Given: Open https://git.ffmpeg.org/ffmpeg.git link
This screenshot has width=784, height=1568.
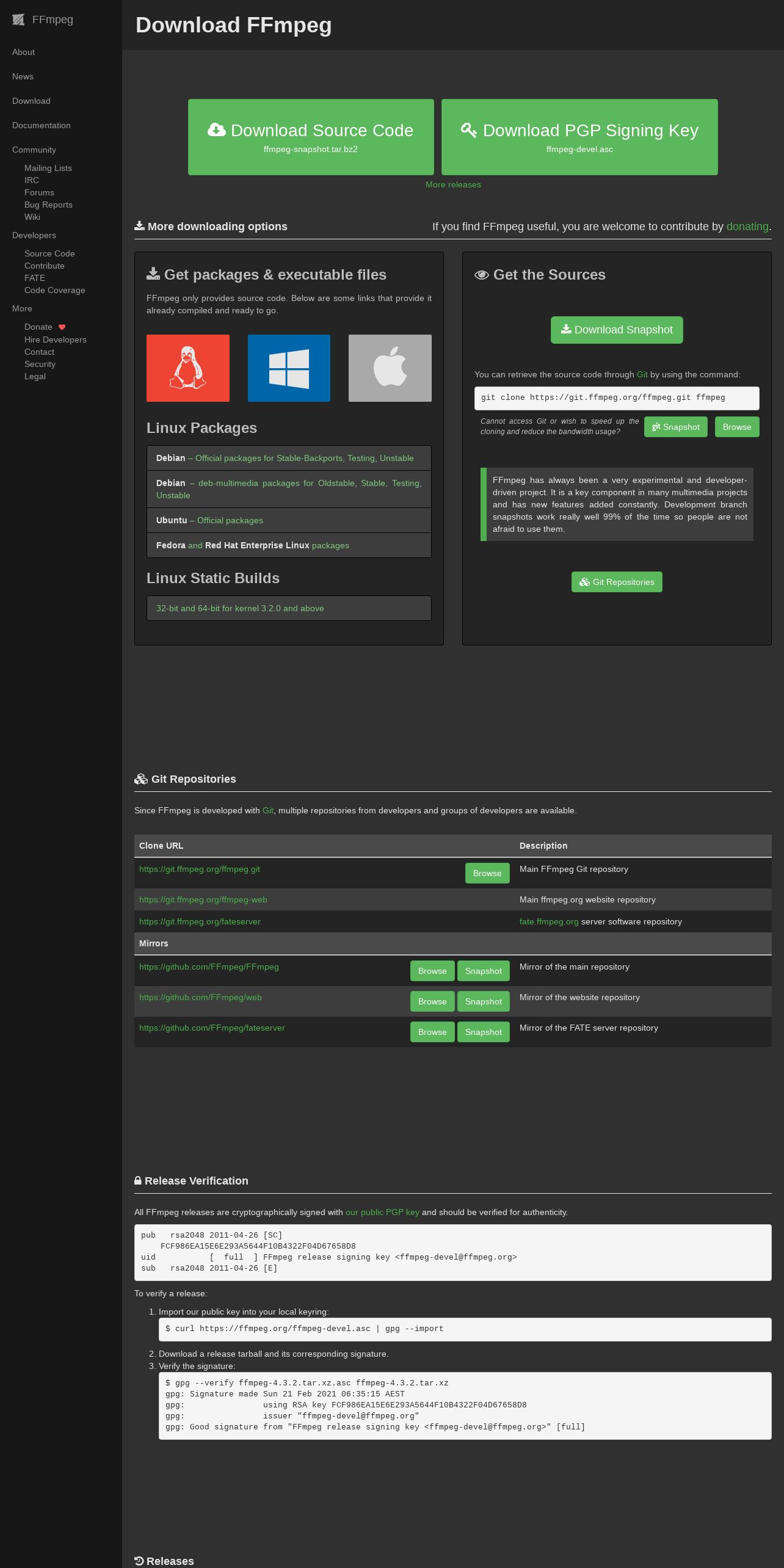Looking at the screenshot, I should 200,869.
